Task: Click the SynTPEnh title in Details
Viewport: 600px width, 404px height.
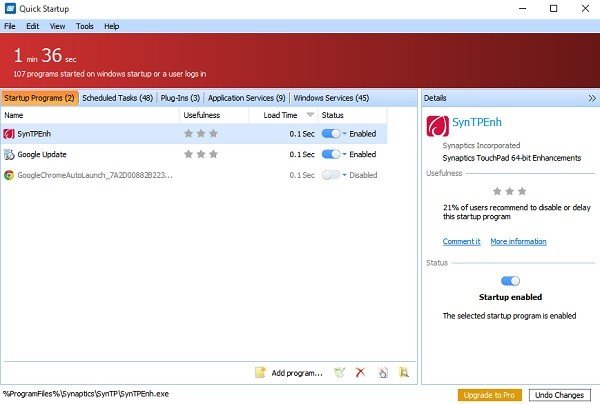Action: pyautogui.click(x=477, y=122)
